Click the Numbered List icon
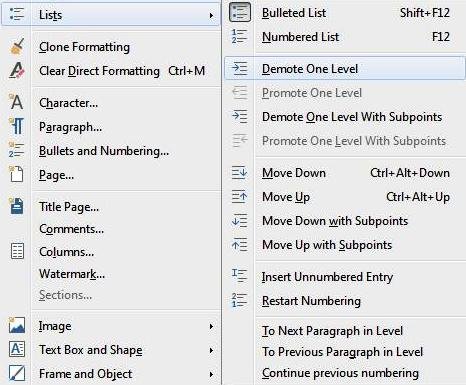The image size is (466, 385). click(x=239, y=36)
